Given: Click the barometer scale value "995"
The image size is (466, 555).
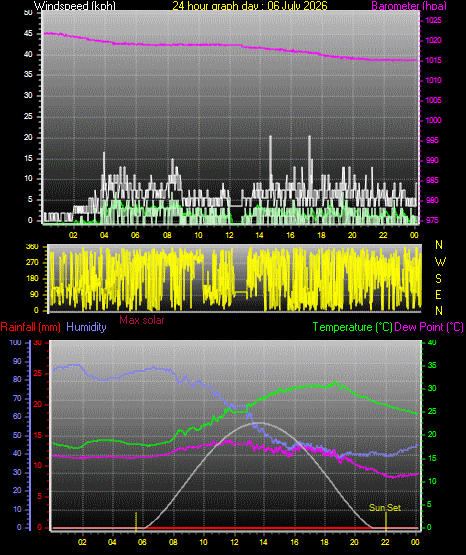Looking at the screenshot, I should pos(432,141).
